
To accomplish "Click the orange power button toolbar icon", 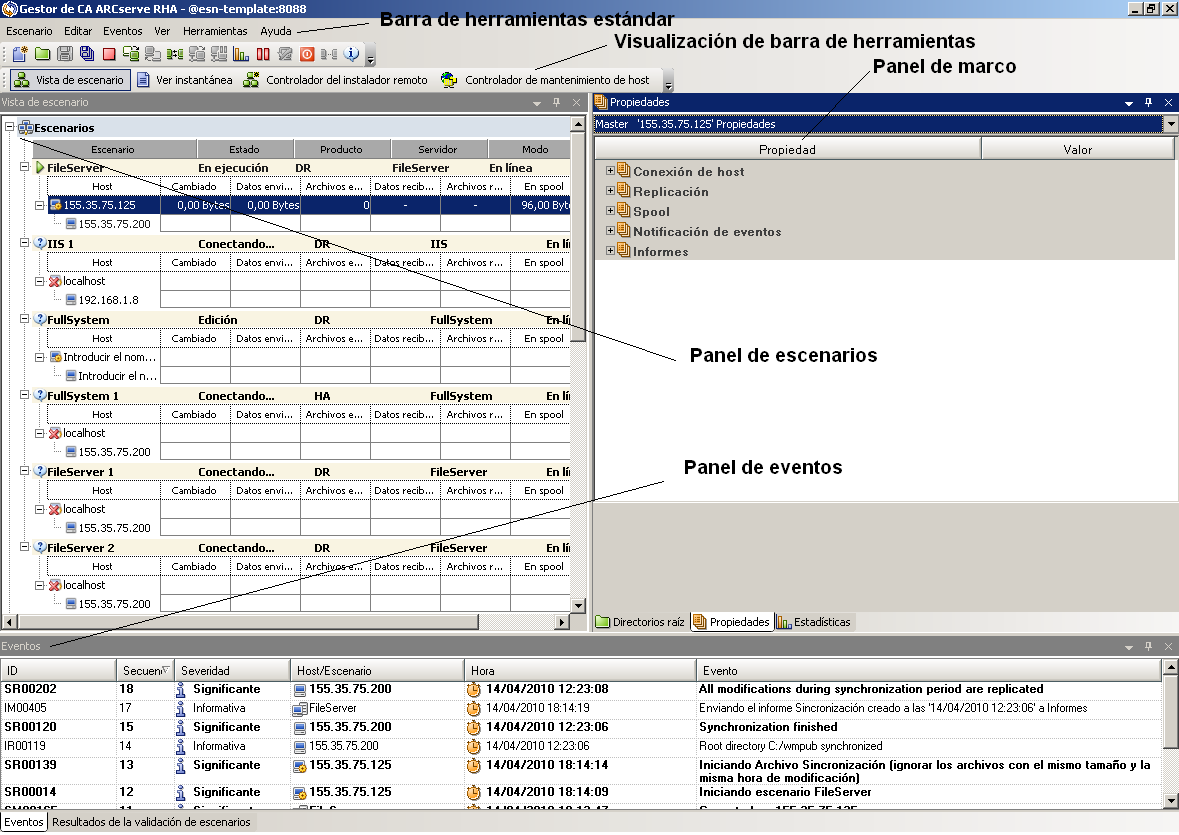I will click(307, 54).
